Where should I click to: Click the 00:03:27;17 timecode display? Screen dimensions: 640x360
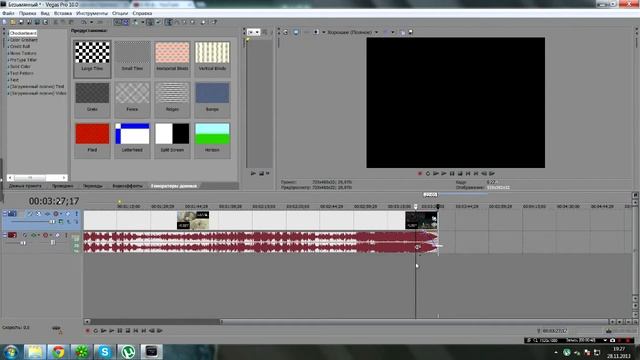54,201
